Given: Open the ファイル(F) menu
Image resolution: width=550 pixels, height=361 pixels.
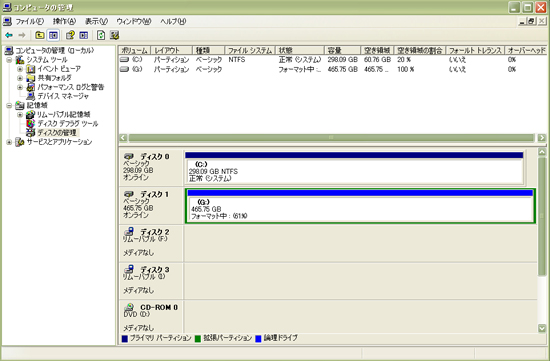Looking at the screenshot, I should point(29,21).
